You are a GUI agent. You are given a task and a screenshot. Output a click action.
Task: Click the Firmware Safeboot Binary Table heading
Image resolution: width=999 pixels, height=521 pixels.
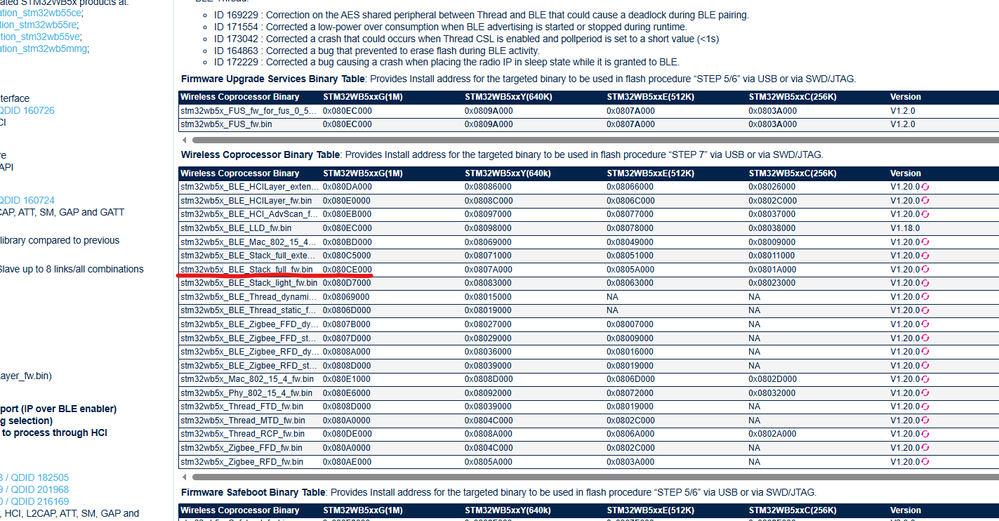253,492
